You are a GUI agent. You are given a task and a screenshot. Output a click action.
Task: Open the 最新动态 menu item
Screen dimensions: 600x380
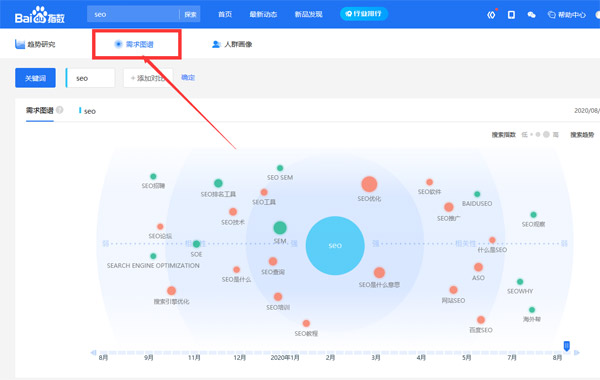[x=263, y=15]
